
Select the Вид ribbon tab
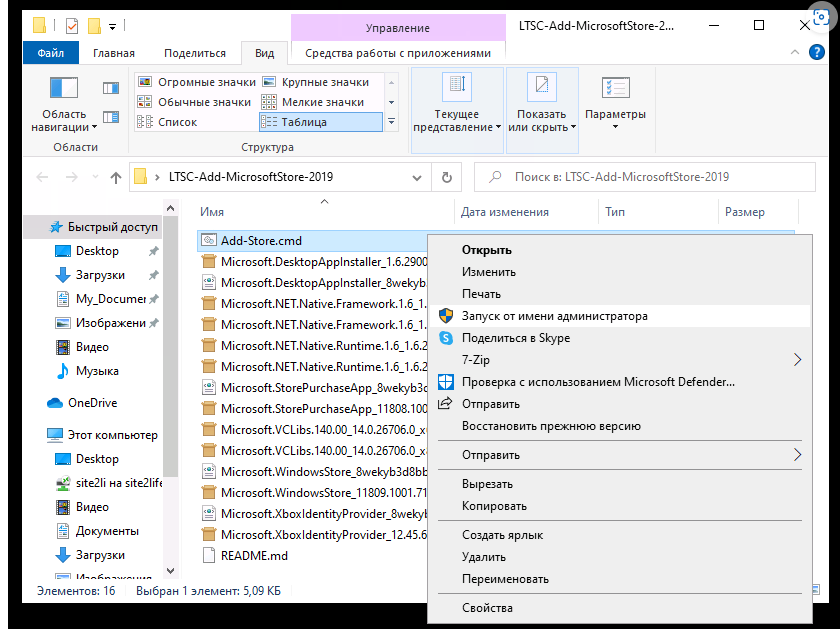click(x=265, y=53)
